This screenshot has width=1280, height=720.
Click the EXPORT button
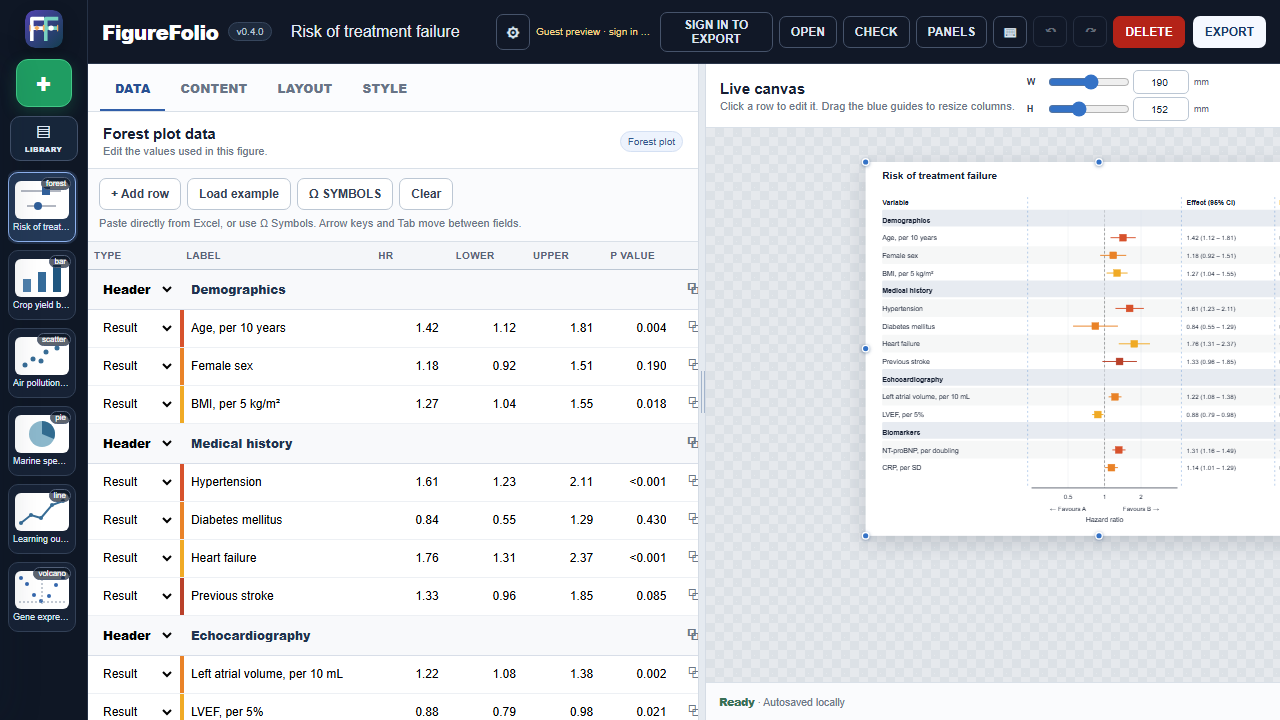(1229, 32)
